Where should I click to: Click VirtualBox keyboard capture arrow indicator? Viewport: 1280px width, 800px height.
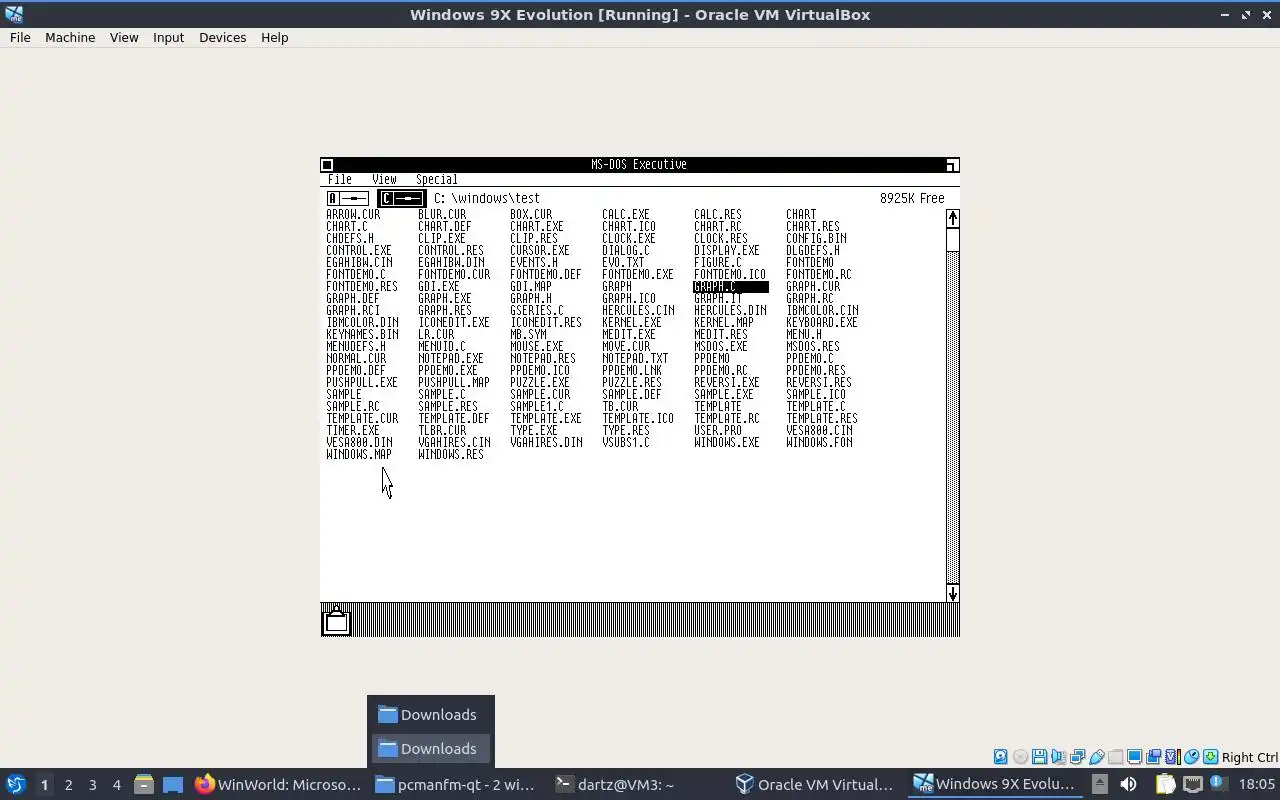point(1210,757)
